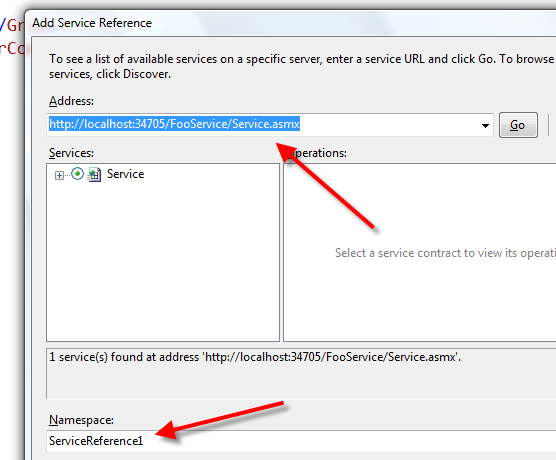
Task: Click the Go button
Action: [x=518, y=125]
